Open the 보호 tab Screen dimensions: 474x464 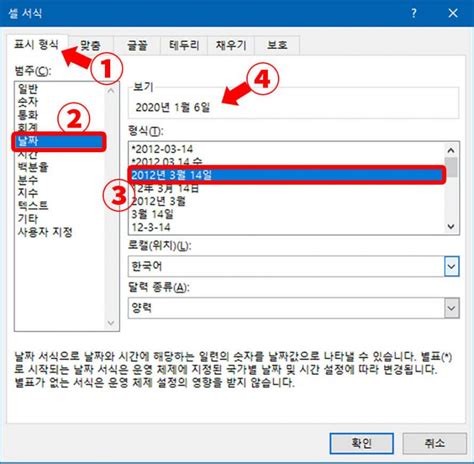point(277,45)
